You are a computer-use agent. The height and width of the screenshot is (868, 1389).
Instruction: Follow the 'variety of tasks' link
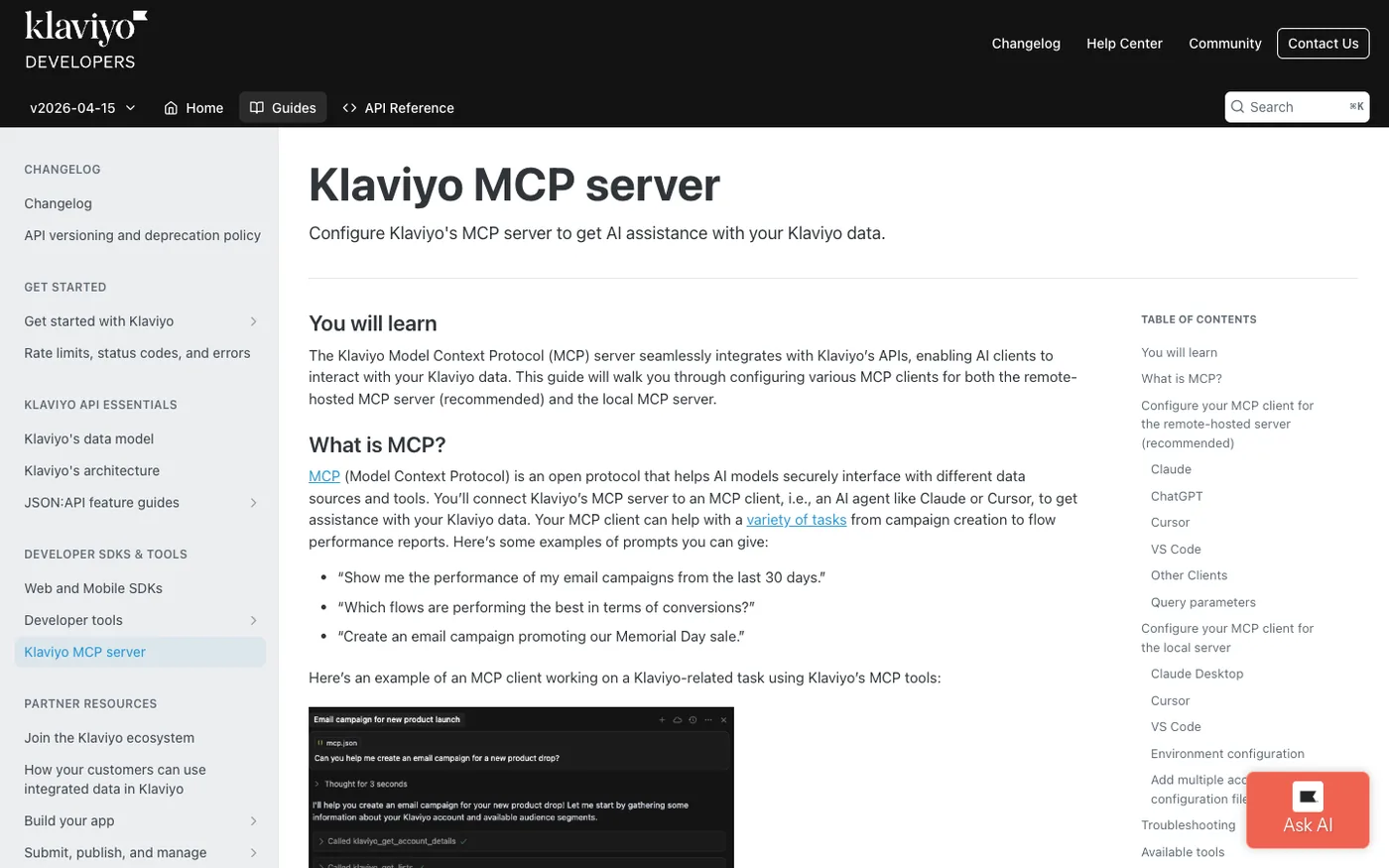pos(797,520)
